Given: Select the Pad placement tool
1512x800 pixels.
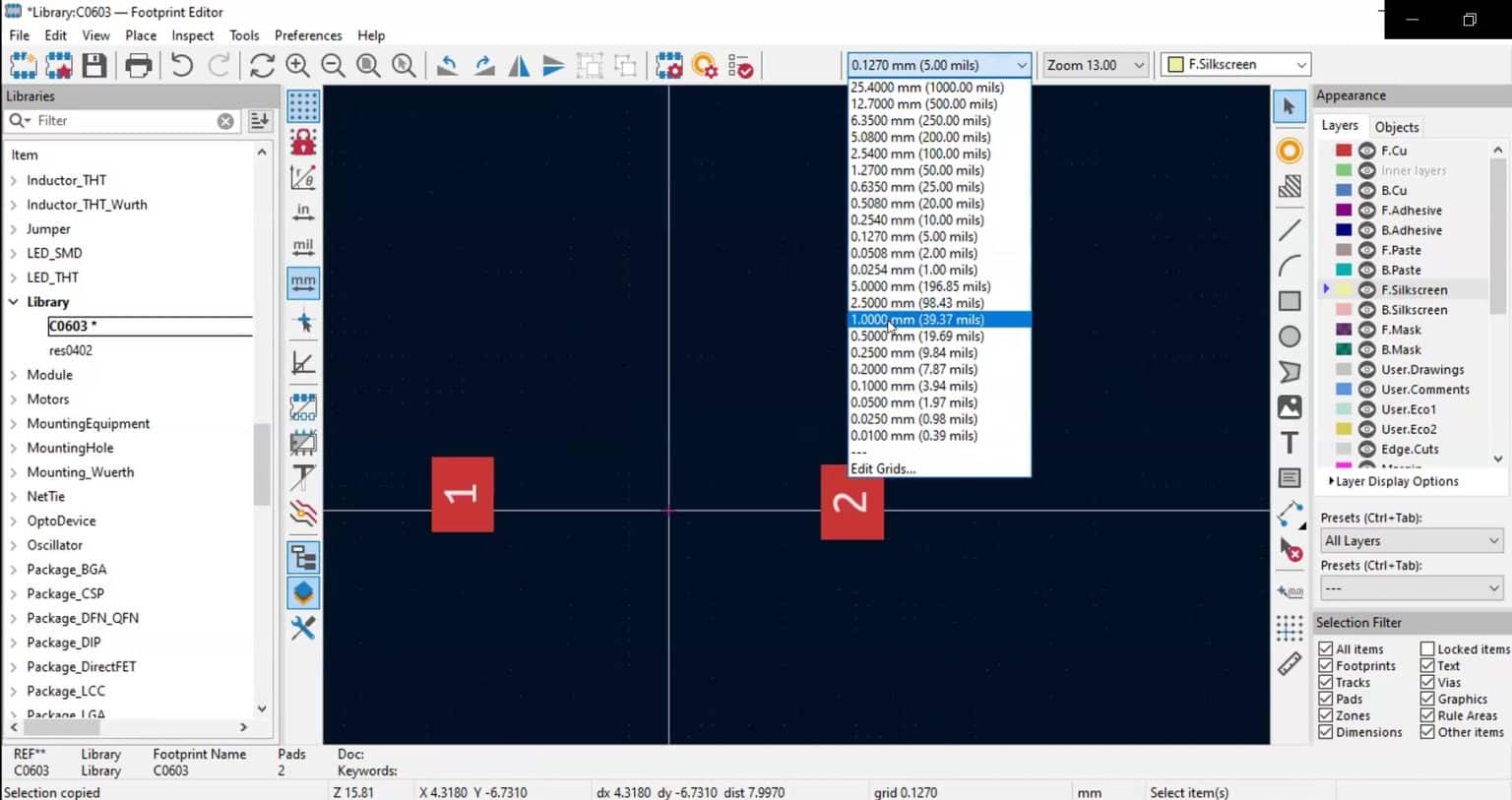Looking at the screenshot, I should coord(1290,151).
